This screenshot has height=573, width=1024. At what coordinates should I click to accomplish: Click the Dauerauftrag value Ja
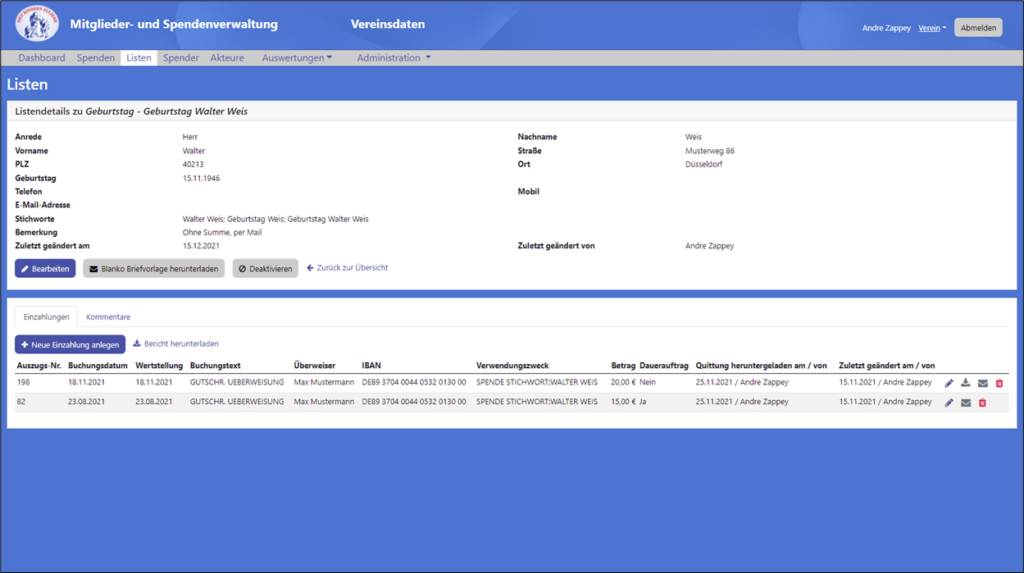tap(643, 402)
